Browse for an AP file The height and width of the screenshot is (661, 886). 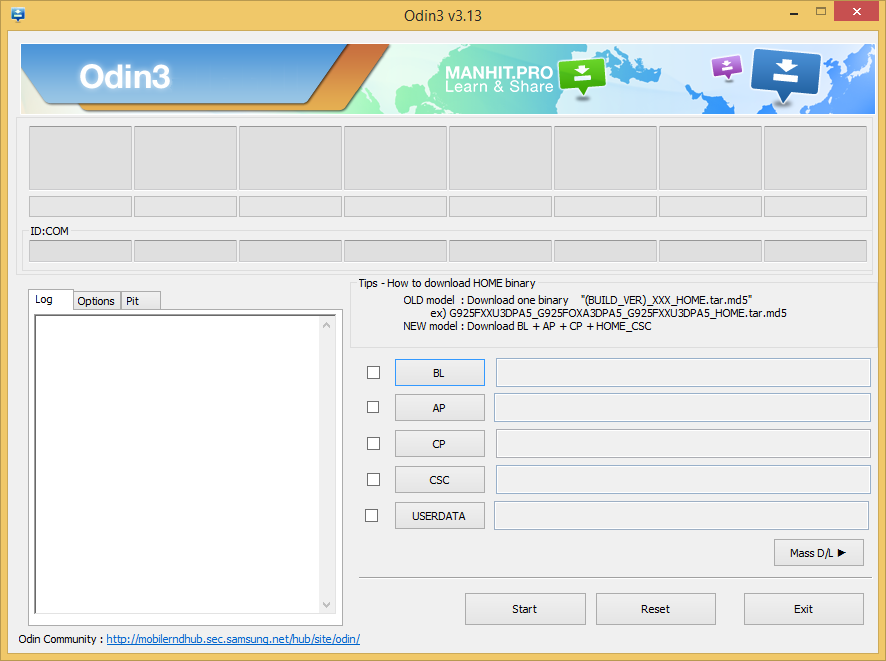pos(440,408)
